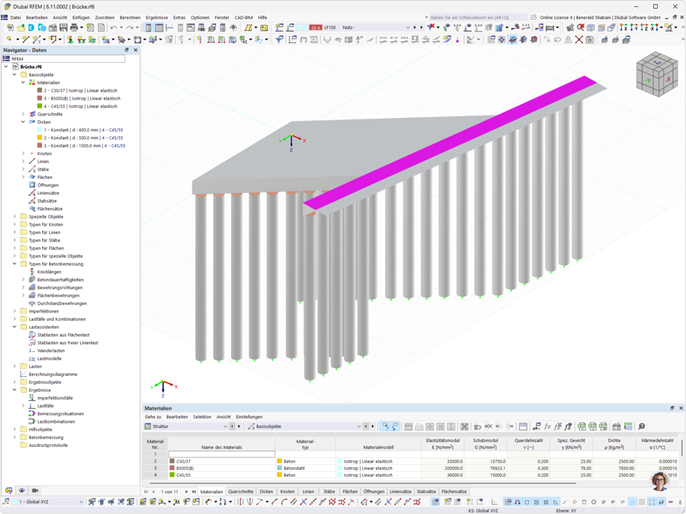Click the next-page arrow of table navigation
The image size is (686, 514).
186,492
